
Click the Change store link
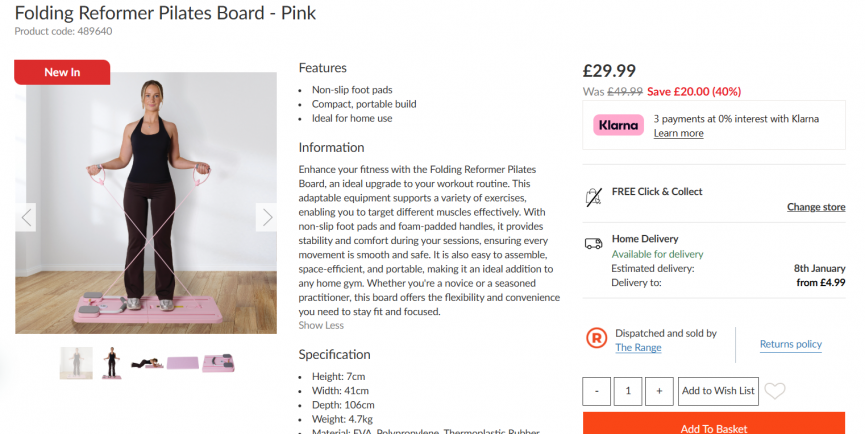coord(816,207)
